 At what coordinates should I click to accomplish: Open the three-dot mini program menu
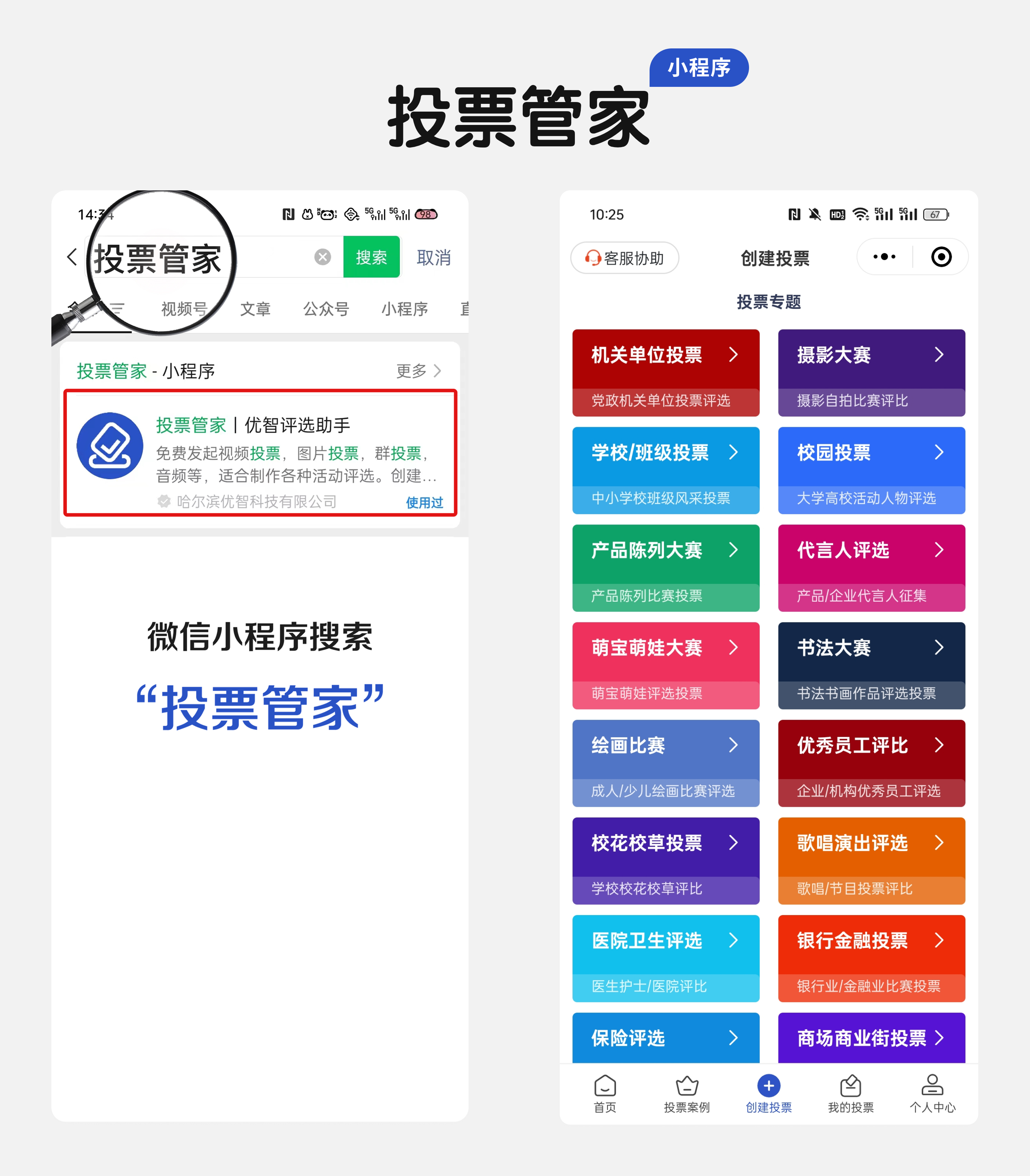click(x=884, y=257)
